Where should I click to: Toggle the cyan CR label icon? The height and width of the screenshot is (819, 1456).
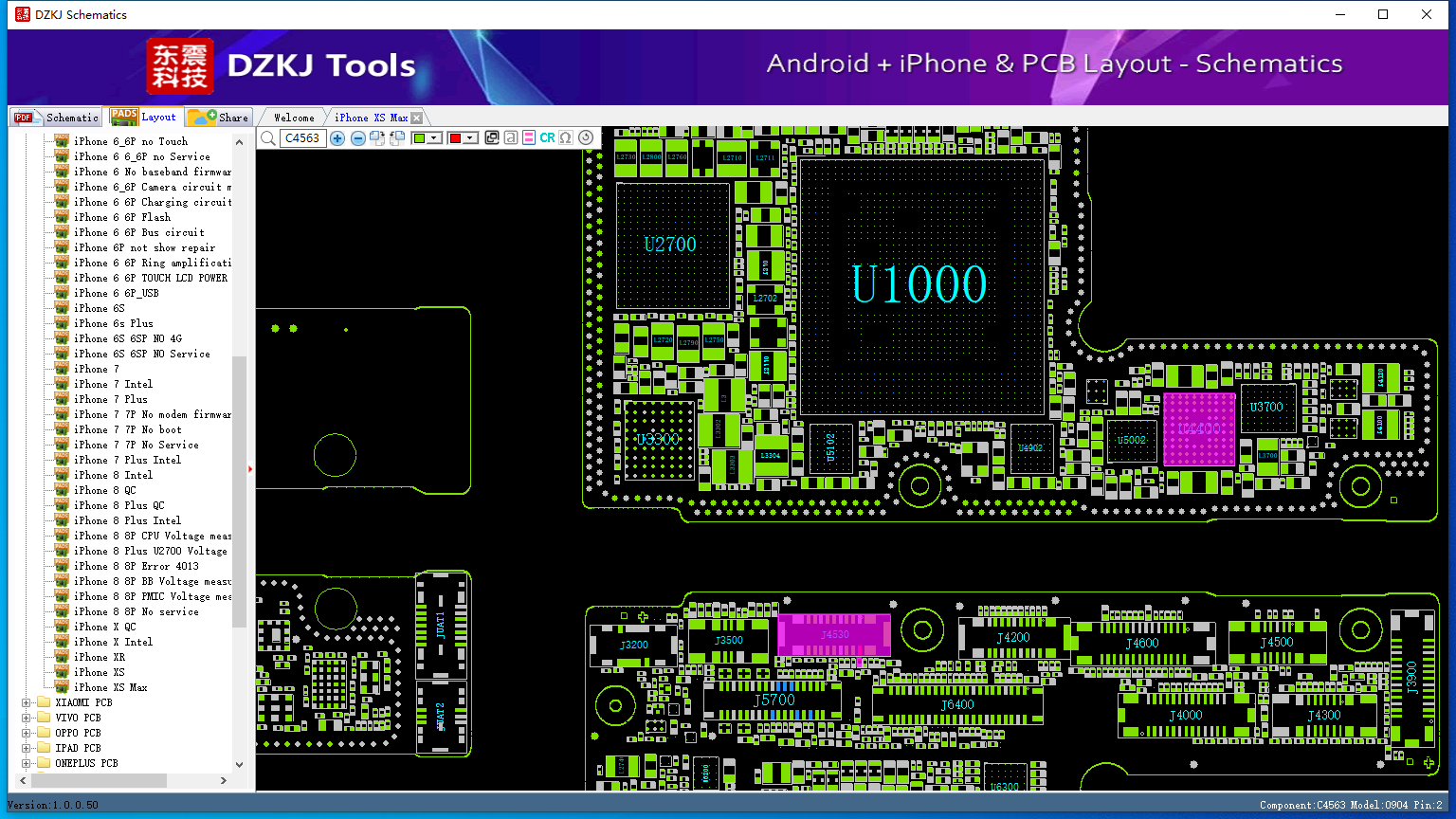click(x=548, y=138)
